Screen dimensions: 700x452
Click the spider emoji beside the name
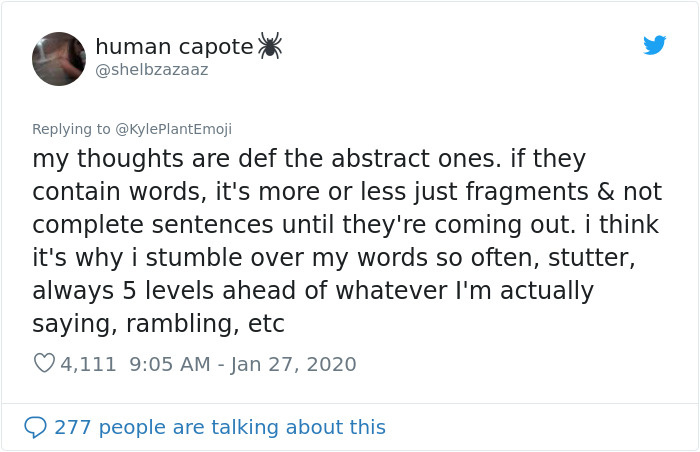pos(270,45)
